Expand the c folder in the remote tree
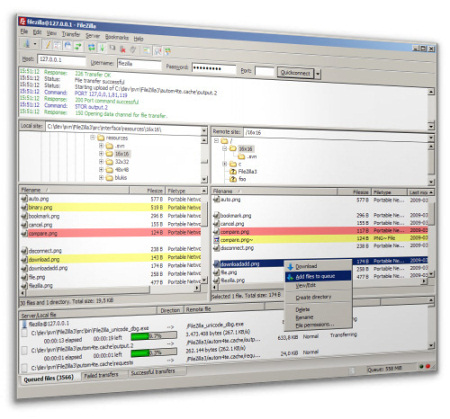Viewport: 450px width, 419px height. point(225,164)
